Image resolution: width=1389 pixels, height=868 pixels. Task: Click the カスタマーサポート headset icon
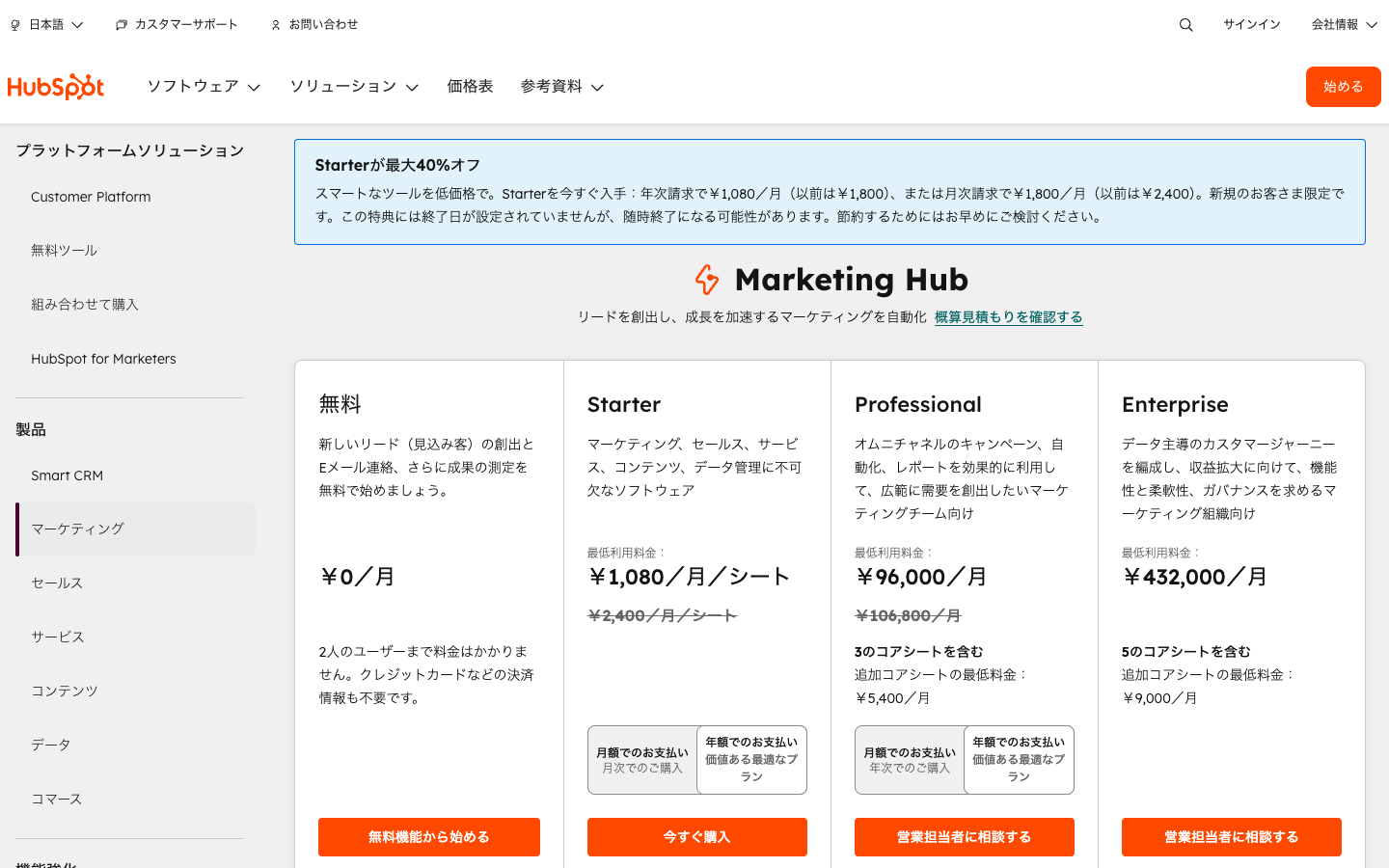120,24
